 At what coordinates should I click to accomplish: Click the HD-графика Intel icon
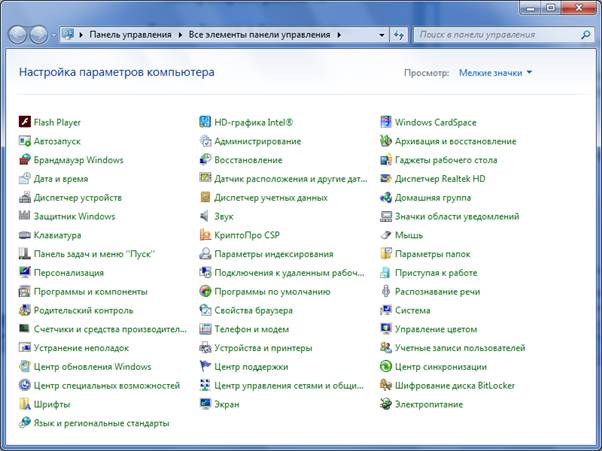[205, 123]
